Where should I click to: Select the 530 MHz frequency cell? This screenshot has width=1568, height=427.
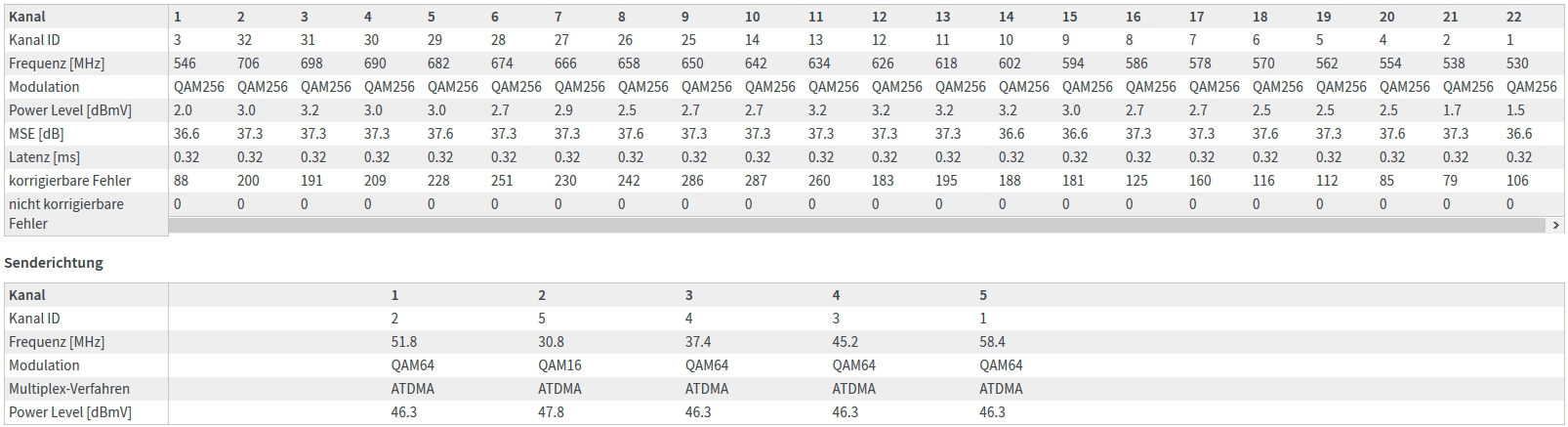tap(1517, 64)
